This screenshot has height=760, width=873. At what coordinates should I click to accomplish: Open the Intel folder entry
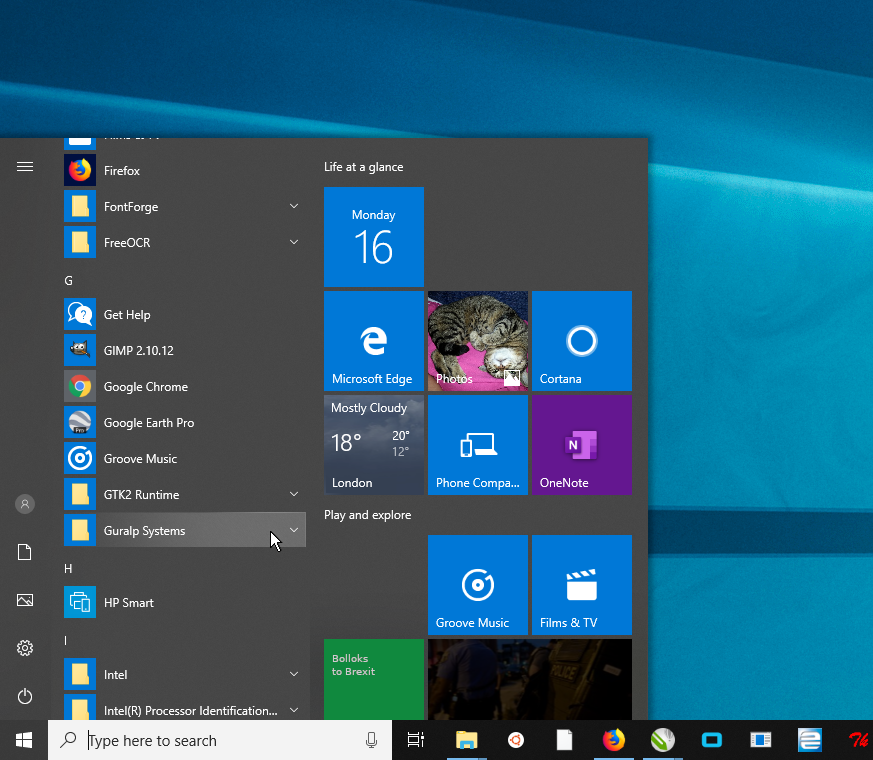pyautogui.click(x=185, y=674)
